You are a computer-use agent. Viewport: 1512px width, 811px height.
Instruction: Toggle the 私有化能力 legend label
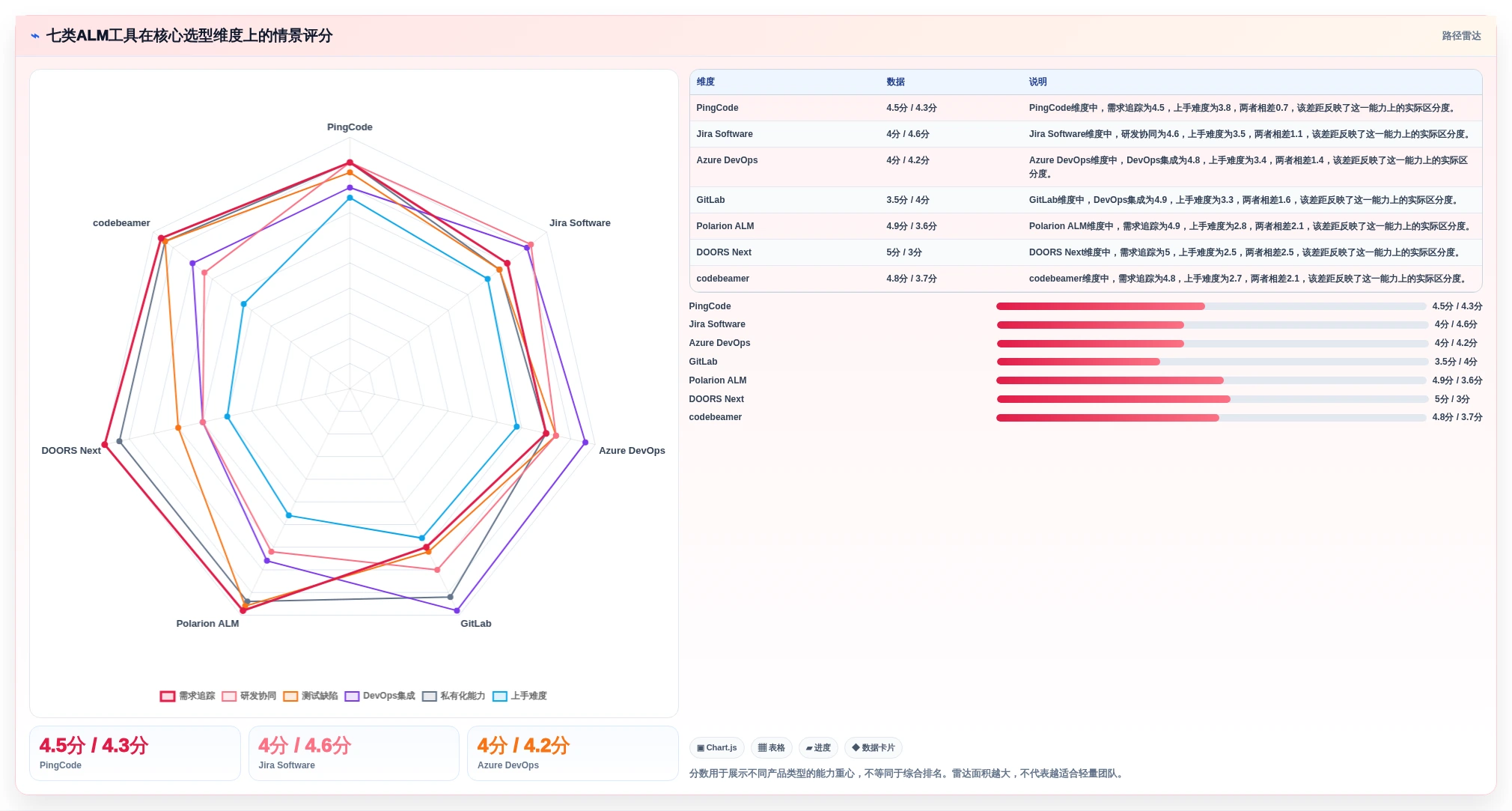[463, 696]
